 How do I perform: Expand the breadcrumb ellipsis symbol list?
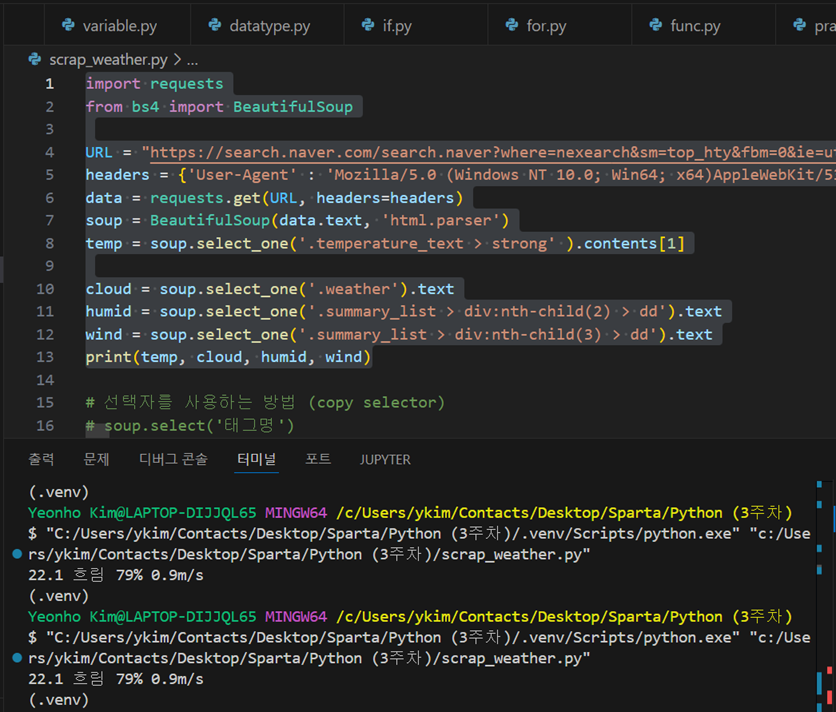pos(192,61)
